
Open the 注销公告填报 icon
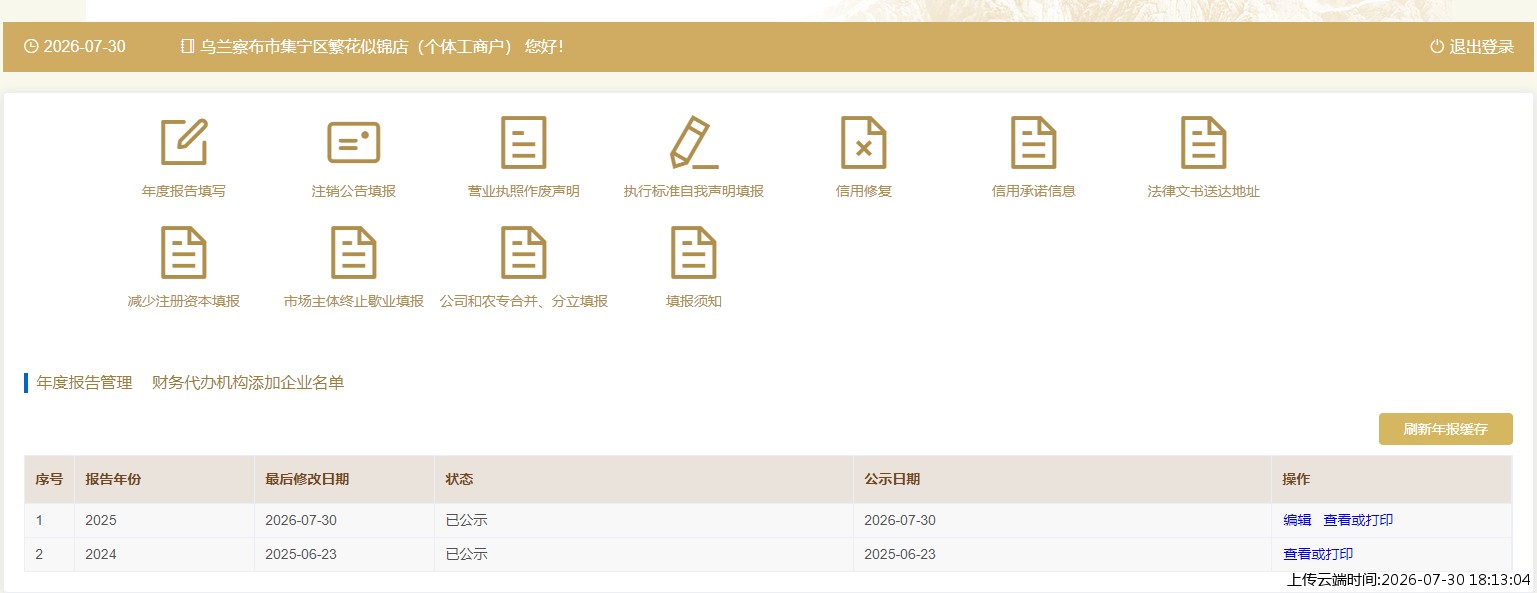coord(354,142)
